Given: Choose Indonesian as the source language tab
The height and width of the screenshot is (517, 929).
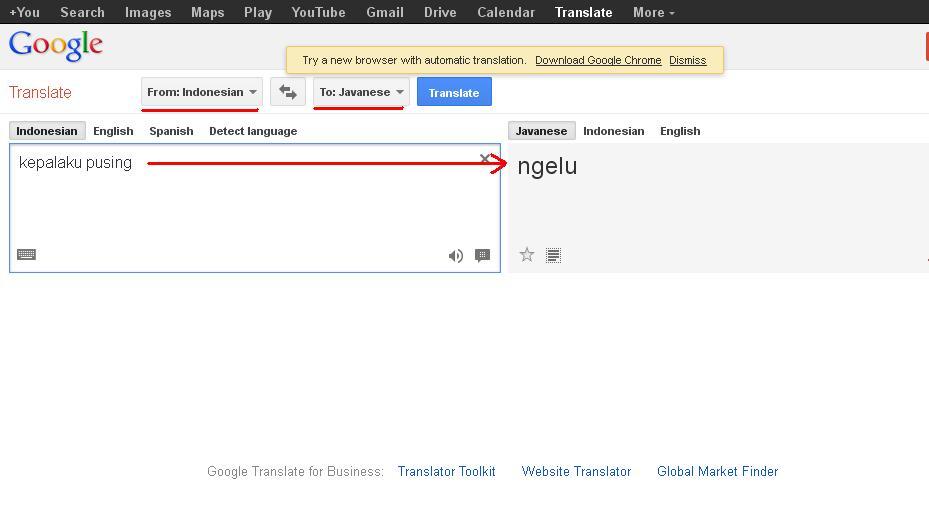Looking at the screenshot, I should [x=47, y=131].
